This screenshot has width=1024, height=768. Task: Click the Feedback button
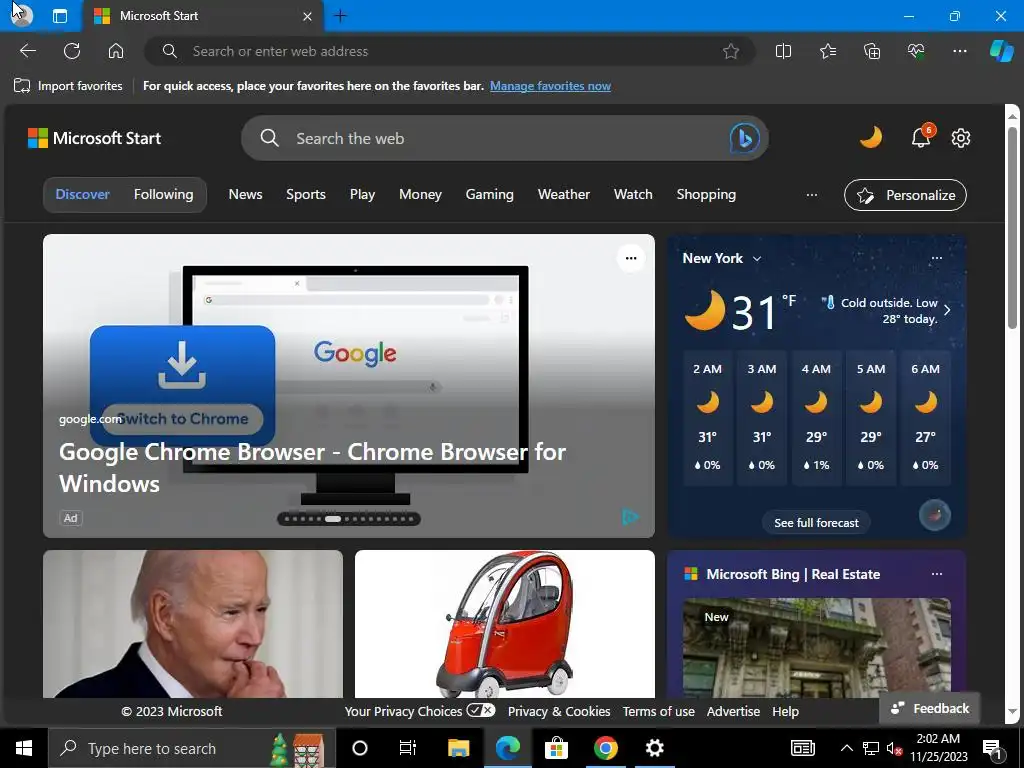(930, 709)
